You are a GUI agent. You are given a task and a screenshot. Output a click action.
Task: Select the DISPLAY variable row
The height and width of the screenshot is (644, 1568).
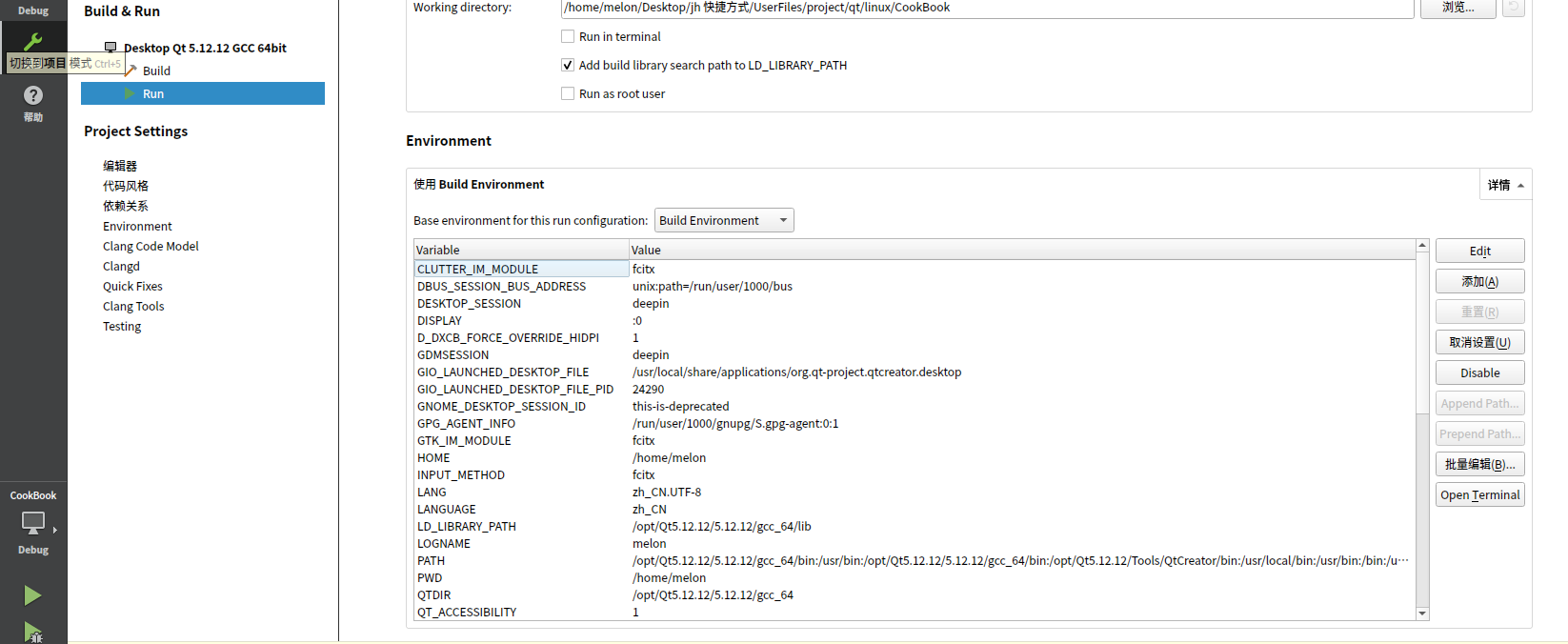[x=915, y=320]
